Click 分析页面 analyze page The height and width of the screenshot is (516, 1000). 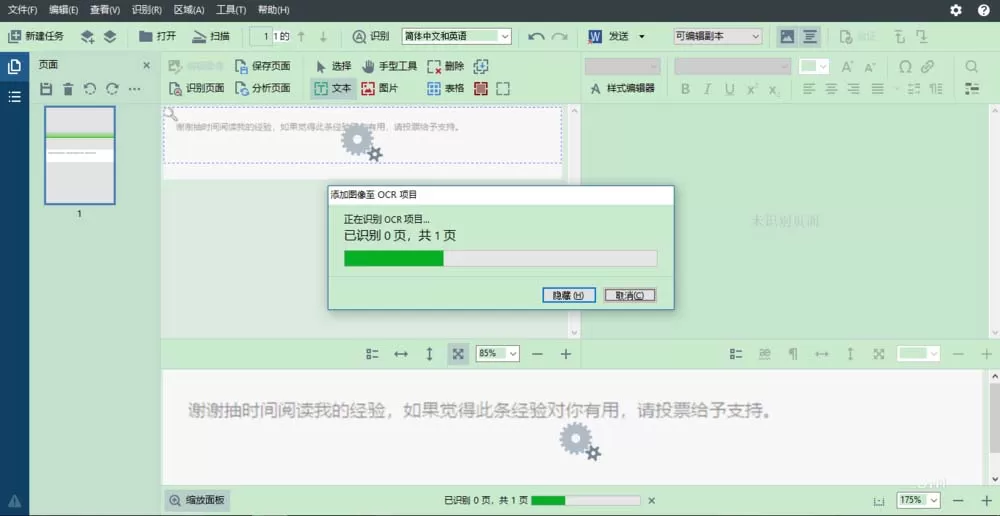click(263, 89)
